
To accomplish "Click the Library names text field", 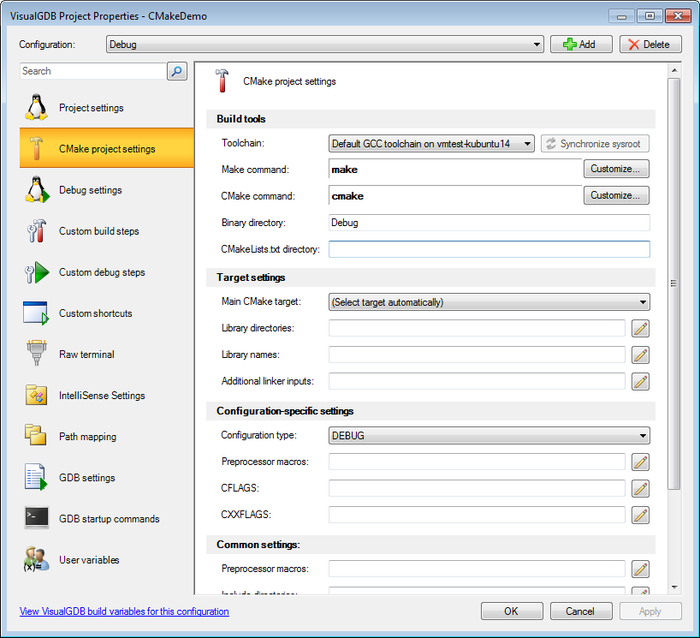I will tap(477, 355).
